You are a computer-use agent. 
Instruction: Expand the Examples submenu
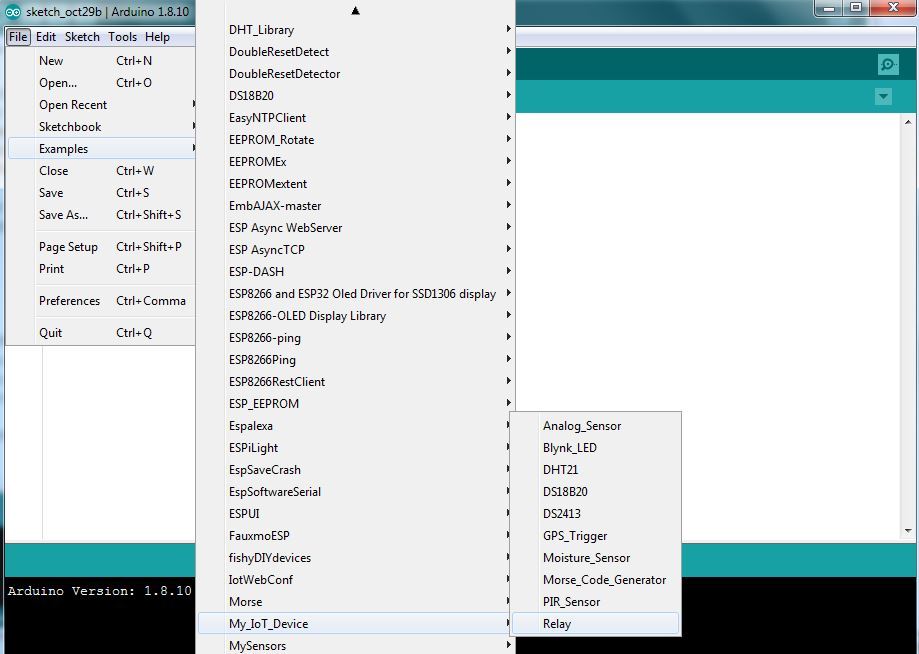pyautogui.click(x=101, y=149)
